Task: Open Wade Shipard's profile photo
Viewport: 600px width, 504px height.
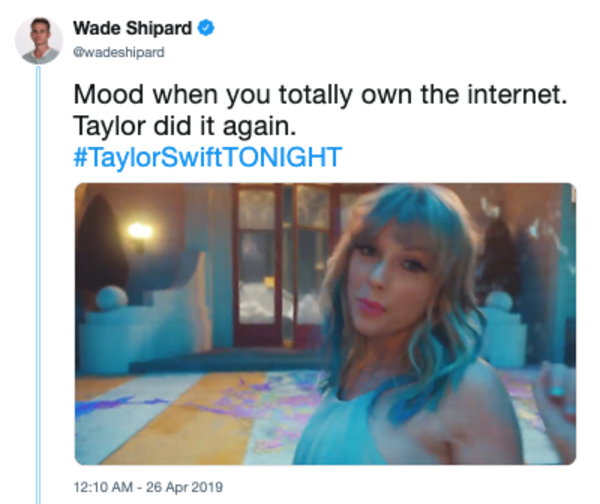Action: (x=39, y=40)
